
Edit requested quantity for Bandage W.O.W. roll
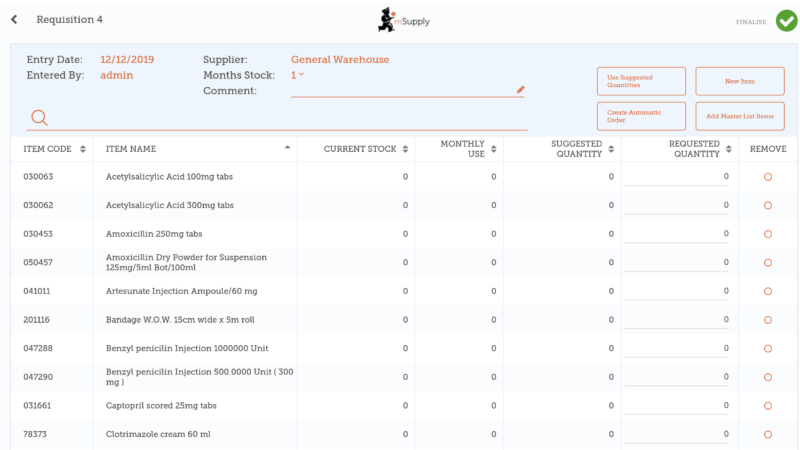pos(678,319)
